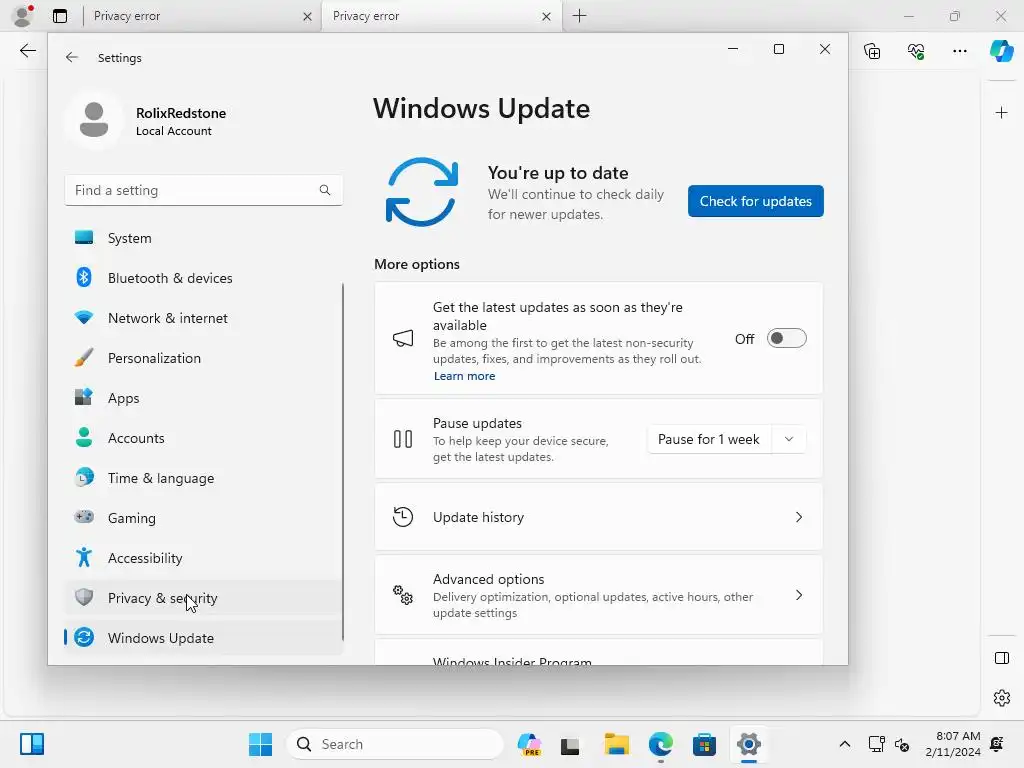Viewport: 1024px width, 768px height.
Task: Open Update history chevron
Action: [799, 517]
